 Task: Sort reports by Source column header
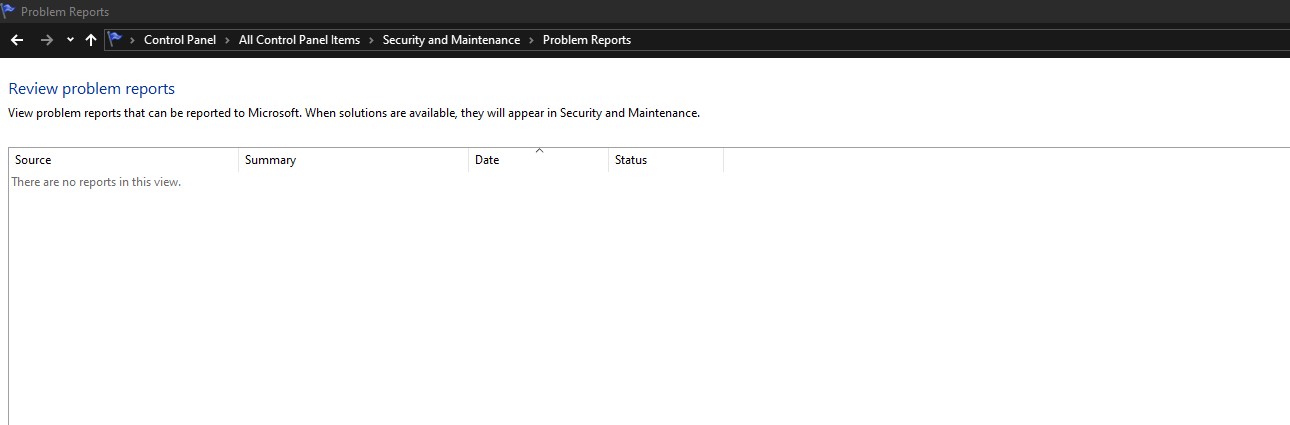(33, 160)
